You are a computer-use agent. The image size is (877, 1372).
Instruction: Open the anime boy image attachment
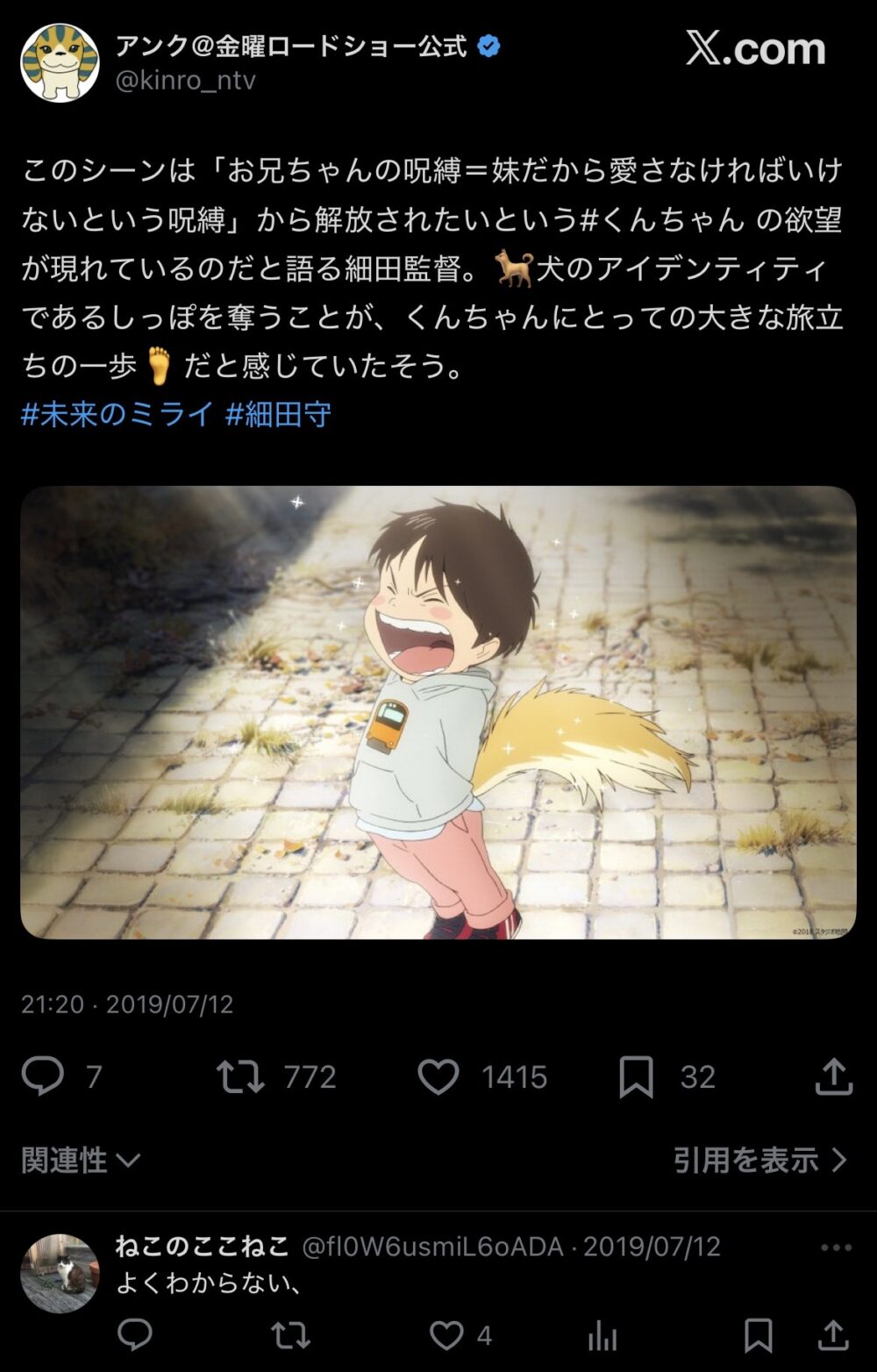(438, 712)
